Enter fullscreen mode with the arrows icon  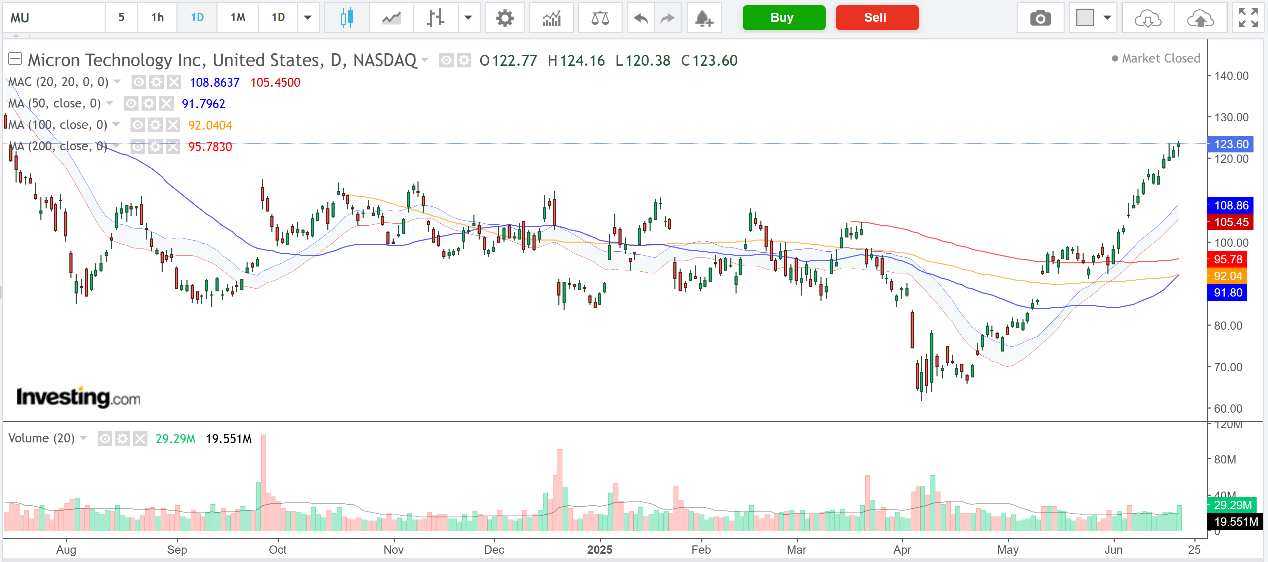(x=1247, y=18)
